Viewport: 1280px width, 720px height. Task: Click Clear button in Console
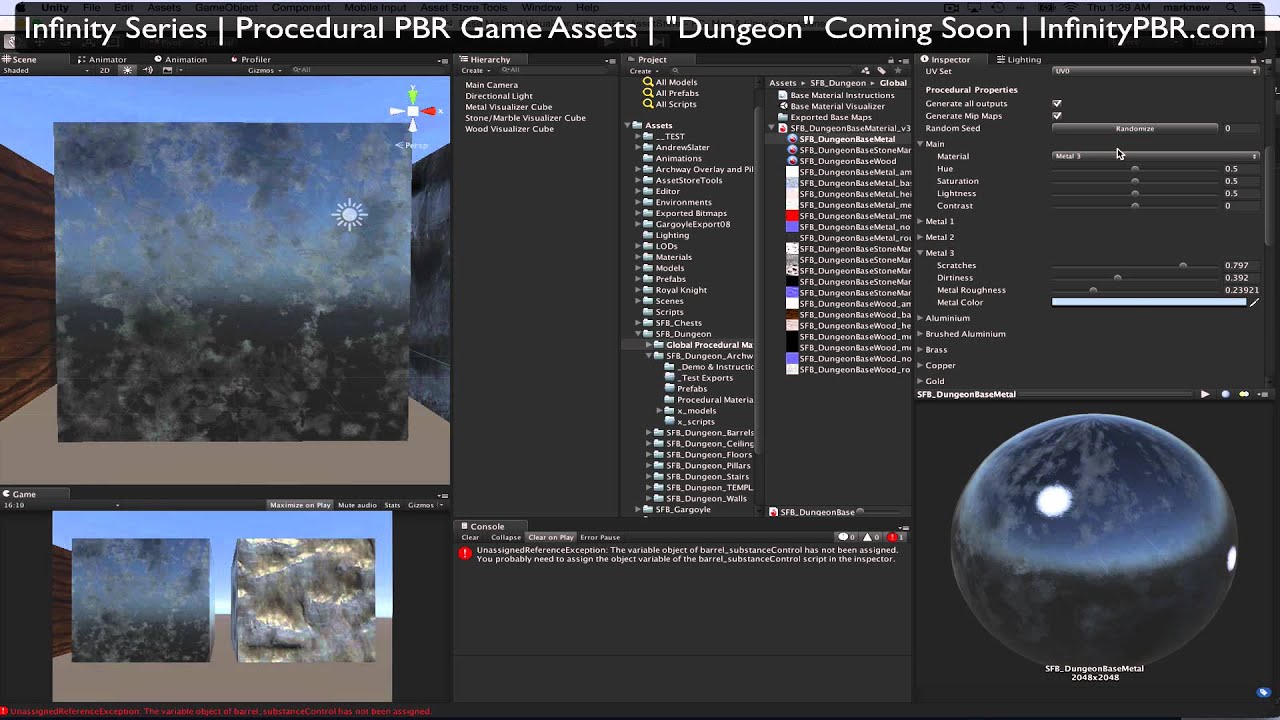(470, 537)
